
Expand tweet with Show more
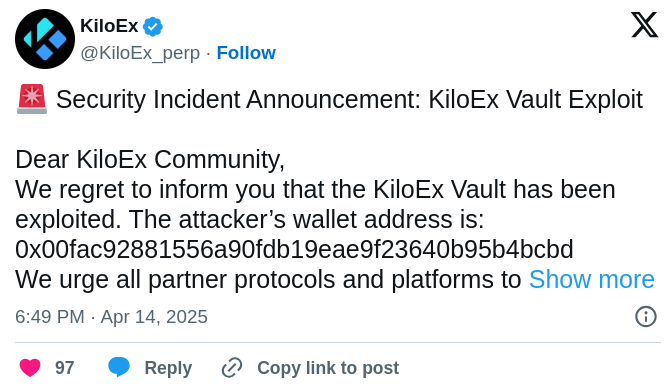point(591,280)
